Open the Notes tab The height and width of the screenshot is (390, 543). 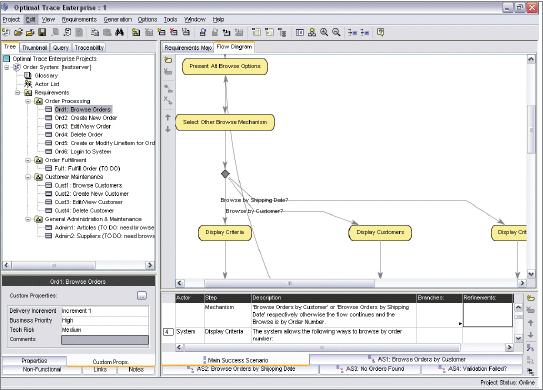136,370
